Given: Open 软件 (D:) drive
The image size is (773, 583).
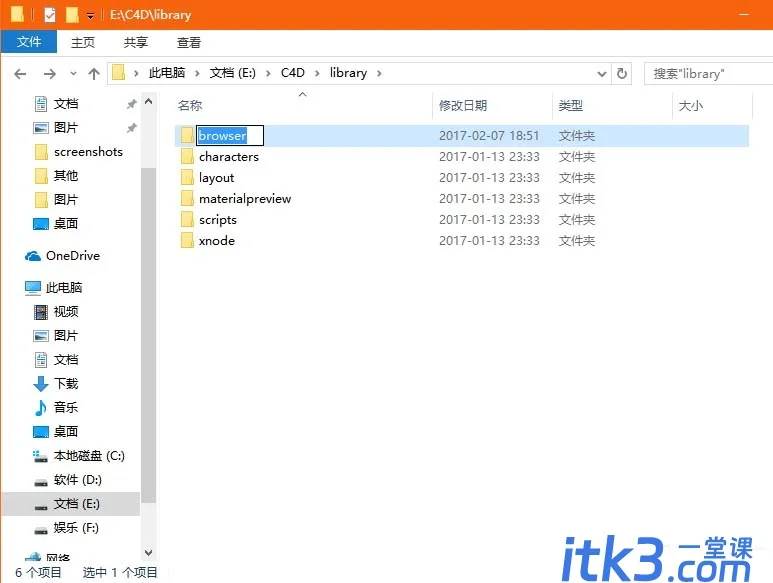Looking at the screenshot, I should [77, 480].
